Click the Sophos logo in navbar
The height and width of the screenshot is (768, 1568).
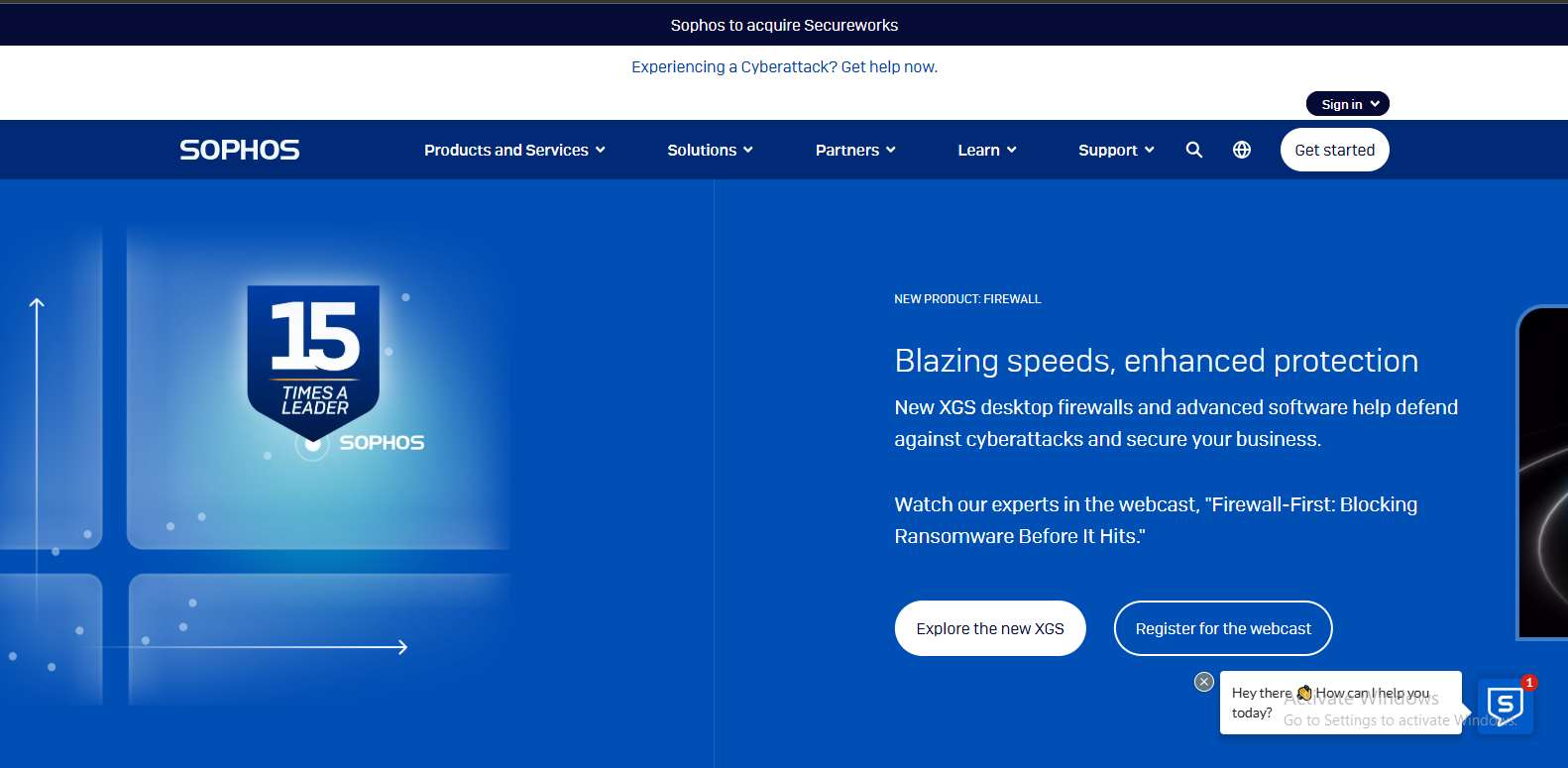point(240,150)
